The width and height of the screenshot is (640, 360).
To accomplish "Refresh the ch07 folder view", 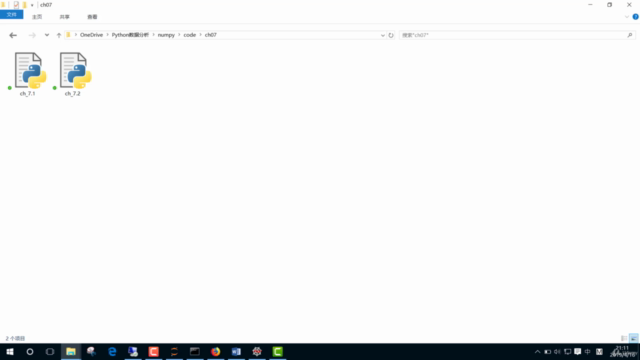I will coord(391,35).
